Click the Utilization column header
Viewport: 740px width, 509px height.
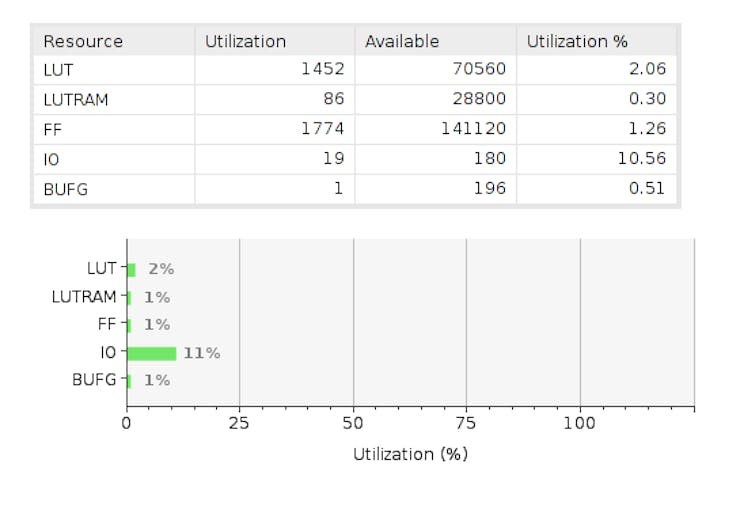click(x=245, y=41)
